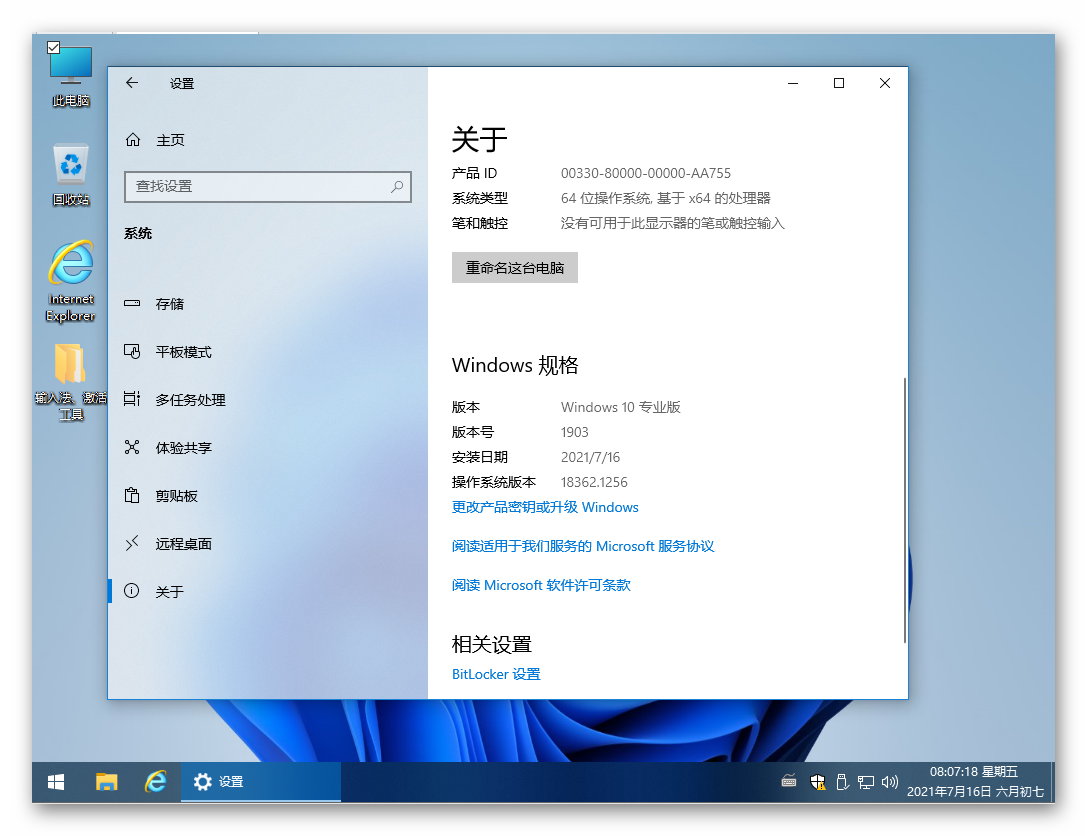
Task: Uncheck the 此电脑 icon selection checkbox
Action: point(53,48)
